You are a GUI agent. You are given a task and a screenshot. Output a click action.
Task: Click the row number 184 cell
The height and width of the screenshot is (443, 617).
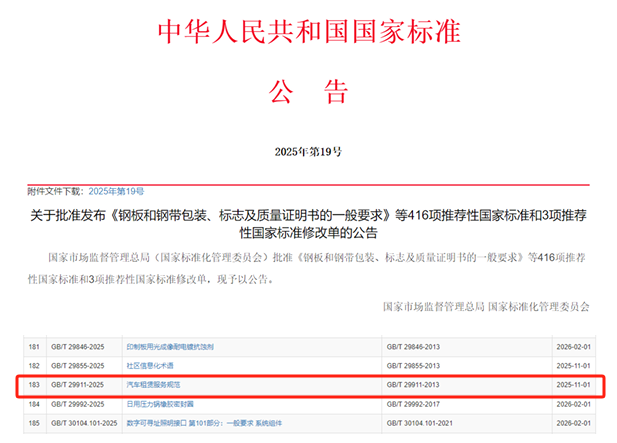pos(34,404)
